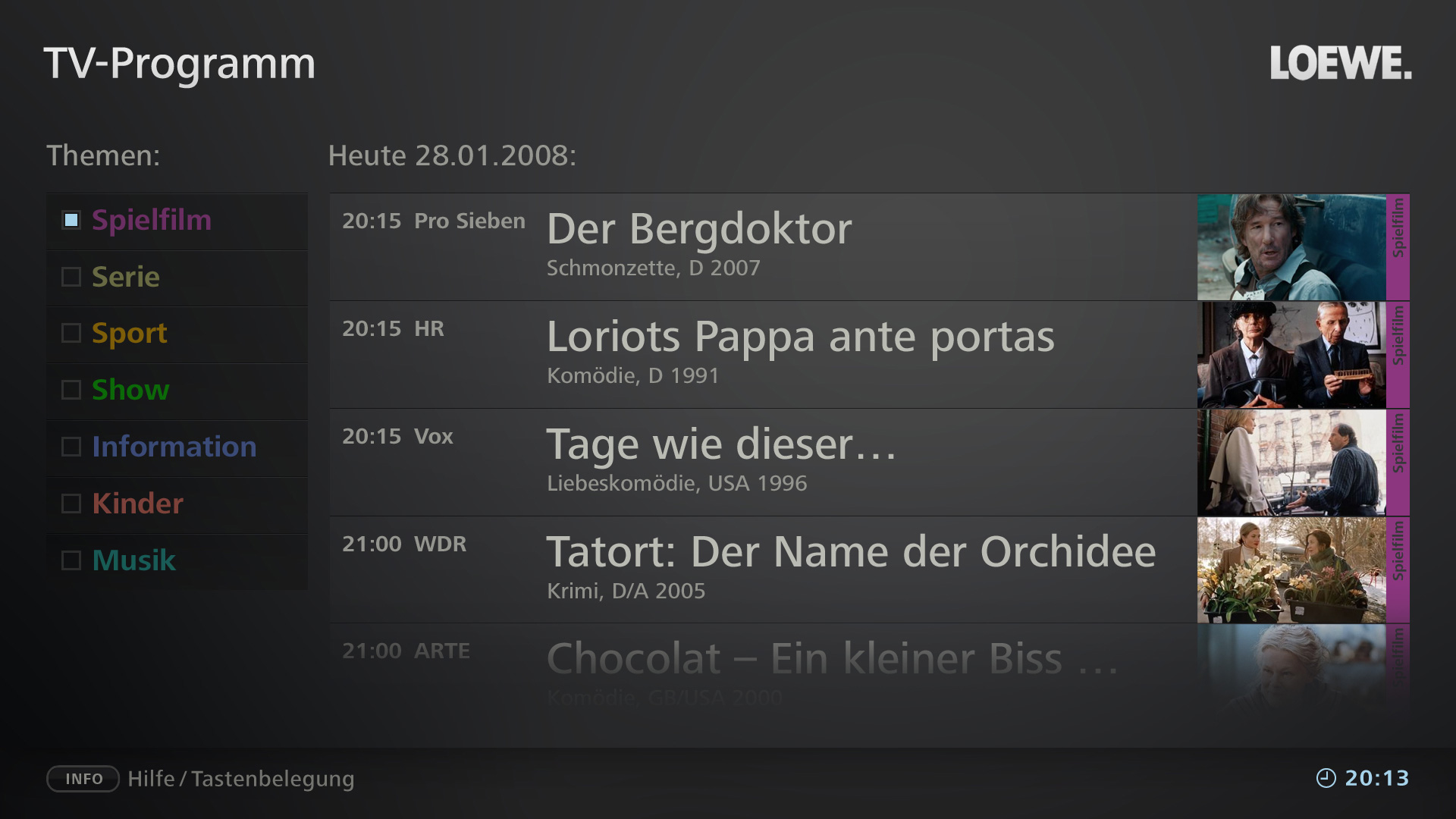The height and width of the screenshot is (819, 1456).
Task: Select the Musik theme label
Action: pyautogui.click(x=133, y=560)
